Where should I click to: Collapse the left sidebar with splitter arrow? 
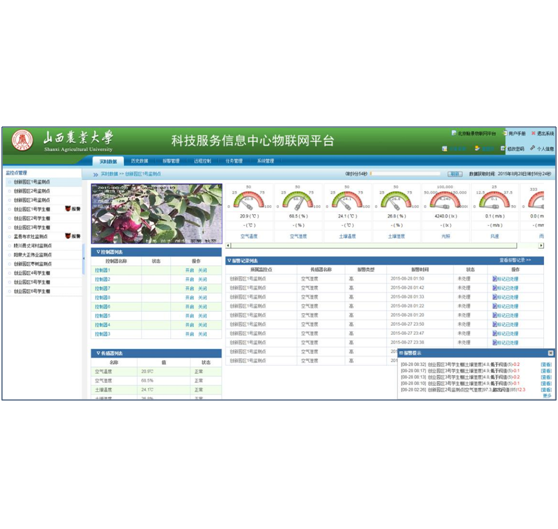(x=84, y=259)
